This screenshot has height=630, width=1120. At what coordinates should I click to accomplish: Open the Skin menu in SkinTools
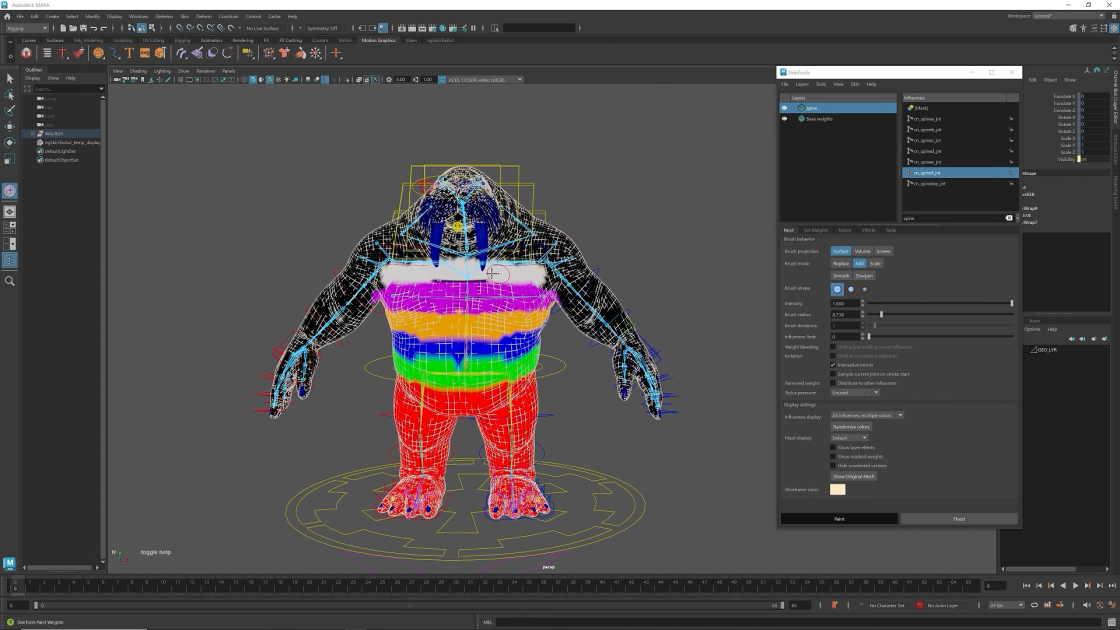pos(854,84)
